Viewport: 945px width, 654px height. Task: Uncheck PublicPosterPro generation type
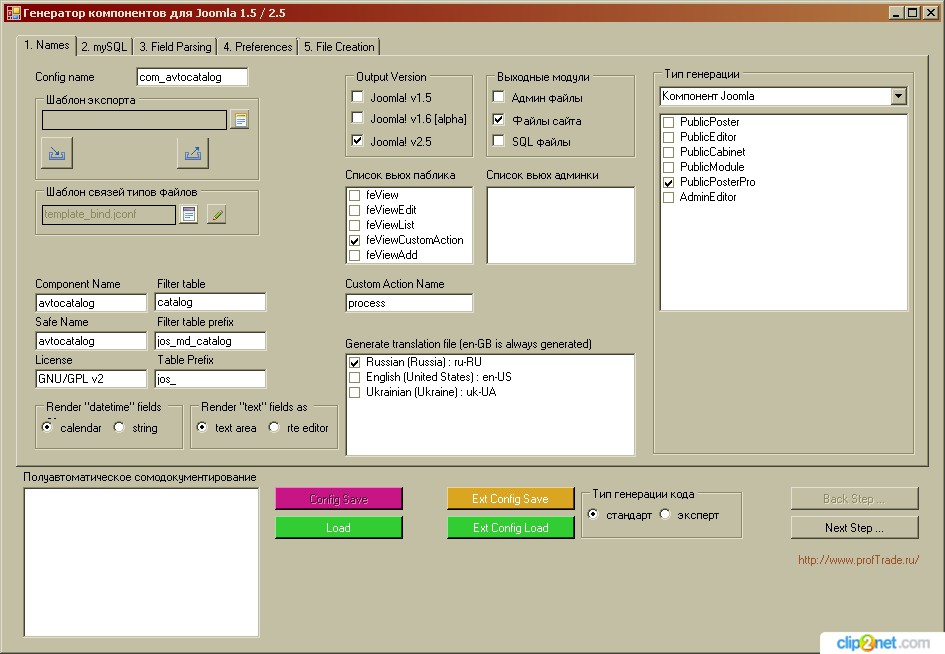[x=668, y=183]
